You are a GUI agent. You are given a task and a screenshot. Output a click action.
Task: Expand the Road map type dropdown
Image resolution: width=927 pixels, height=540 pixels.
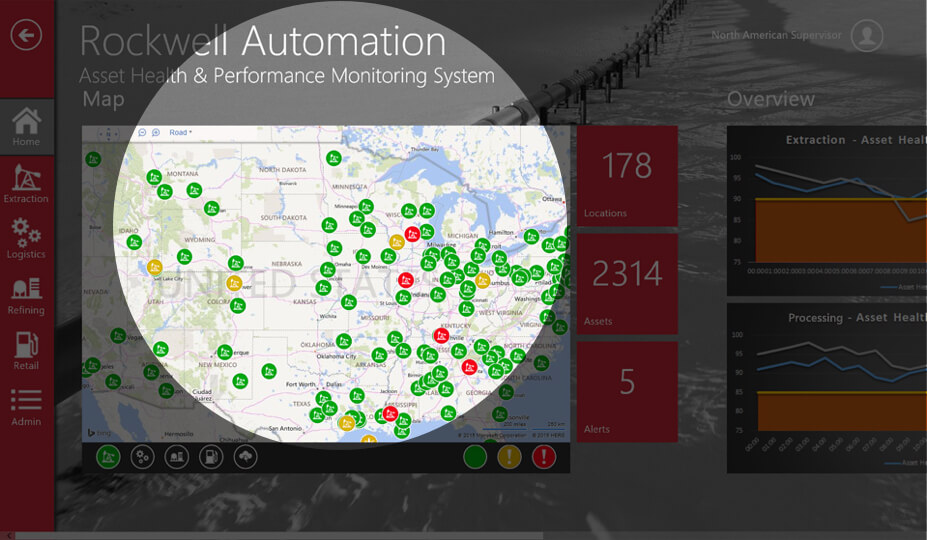(181, 132)
